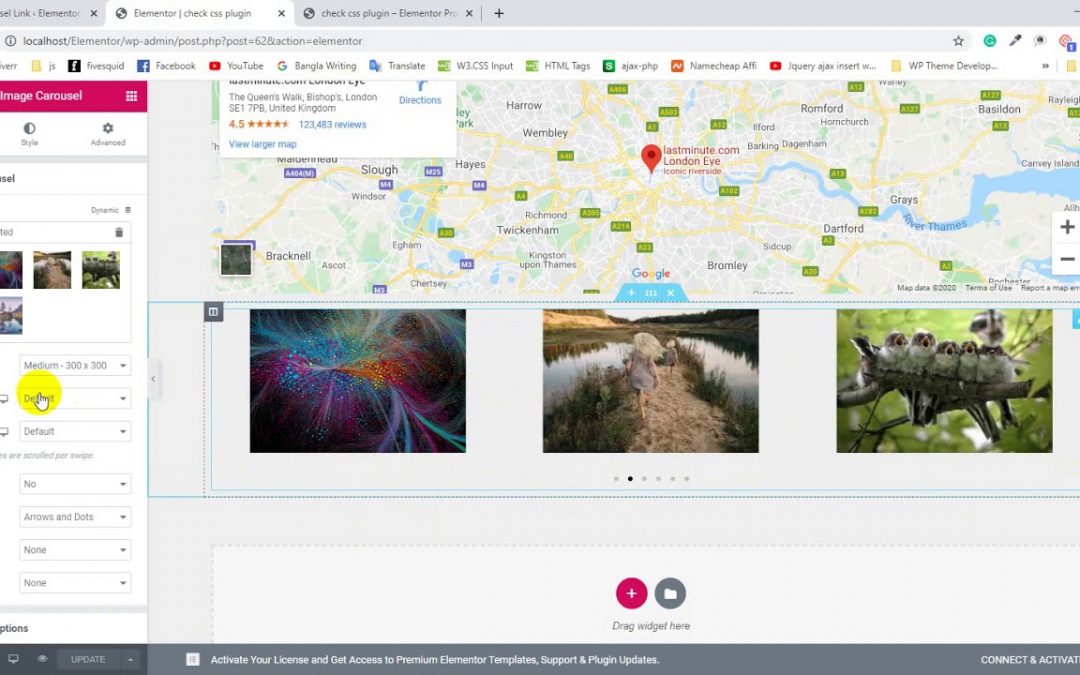Open the Elementor widgets panel grid icon
This screenshot has height=675, width=1080.
[x=132, y=95]
